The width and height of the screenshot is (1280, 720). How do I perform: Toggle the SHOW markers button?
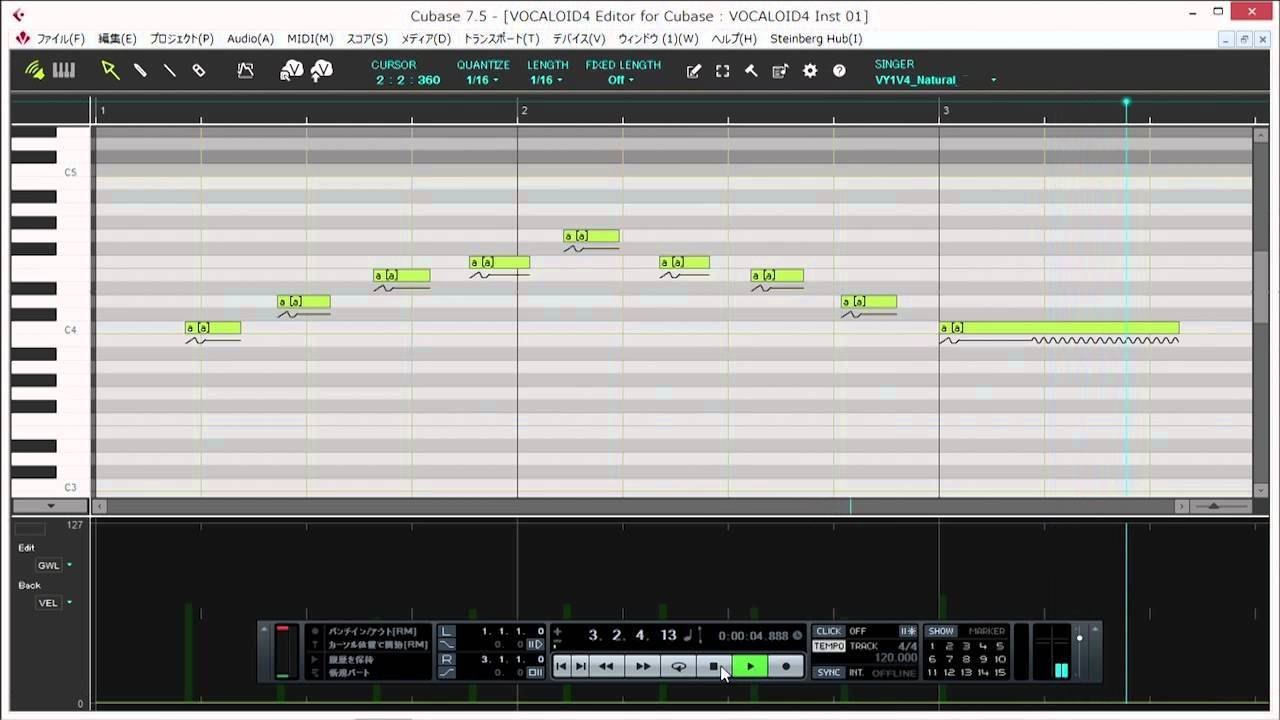[941, 631]
